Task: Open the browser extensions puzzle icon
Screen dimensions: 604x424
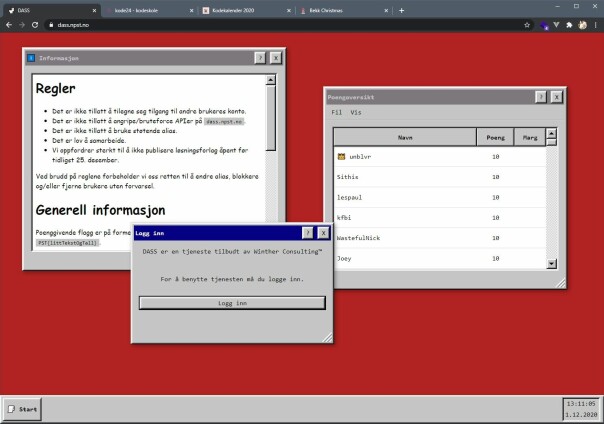Action: (x=569, y=25)
